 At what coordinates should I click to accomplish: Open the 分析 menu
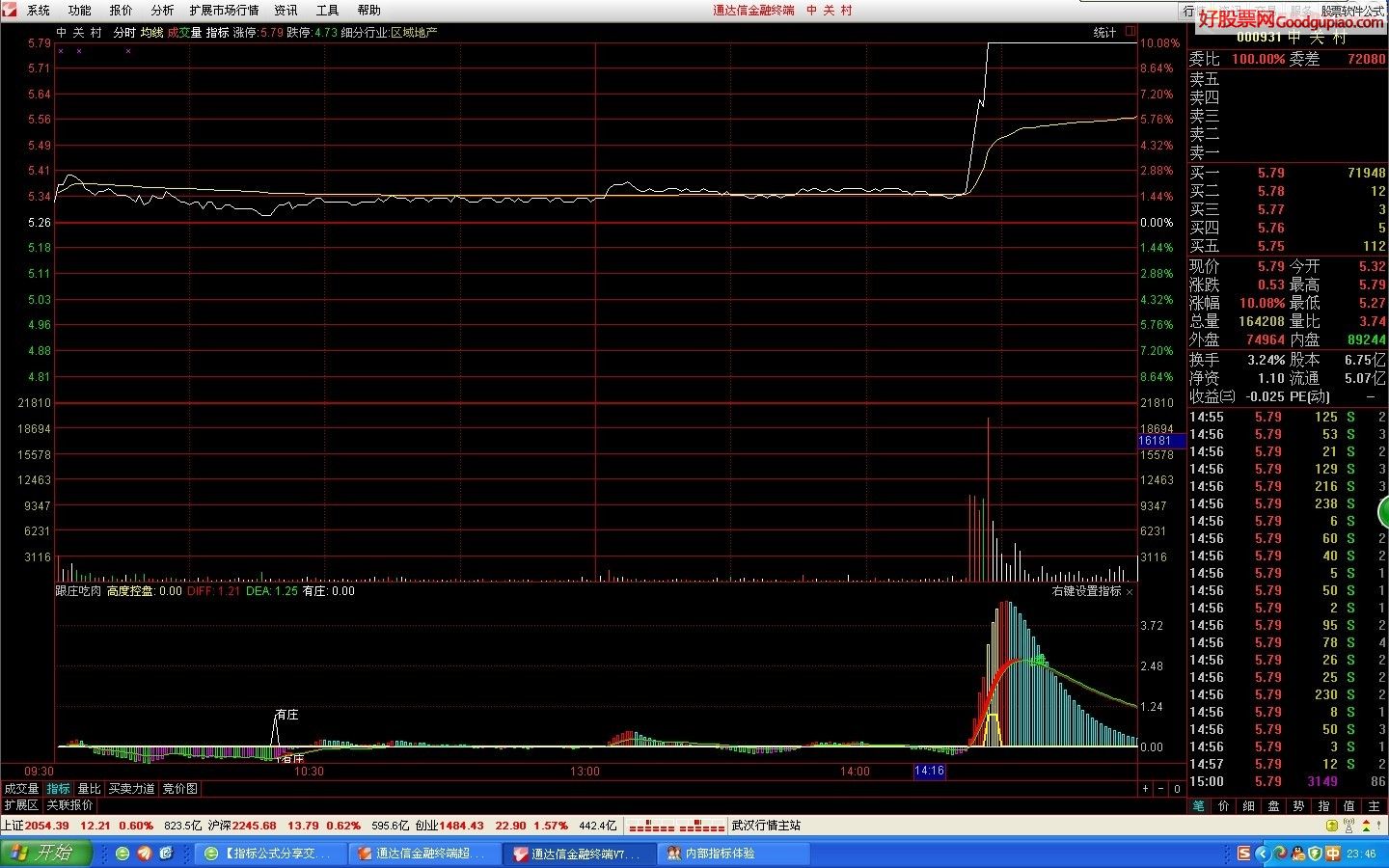point(162,11)
